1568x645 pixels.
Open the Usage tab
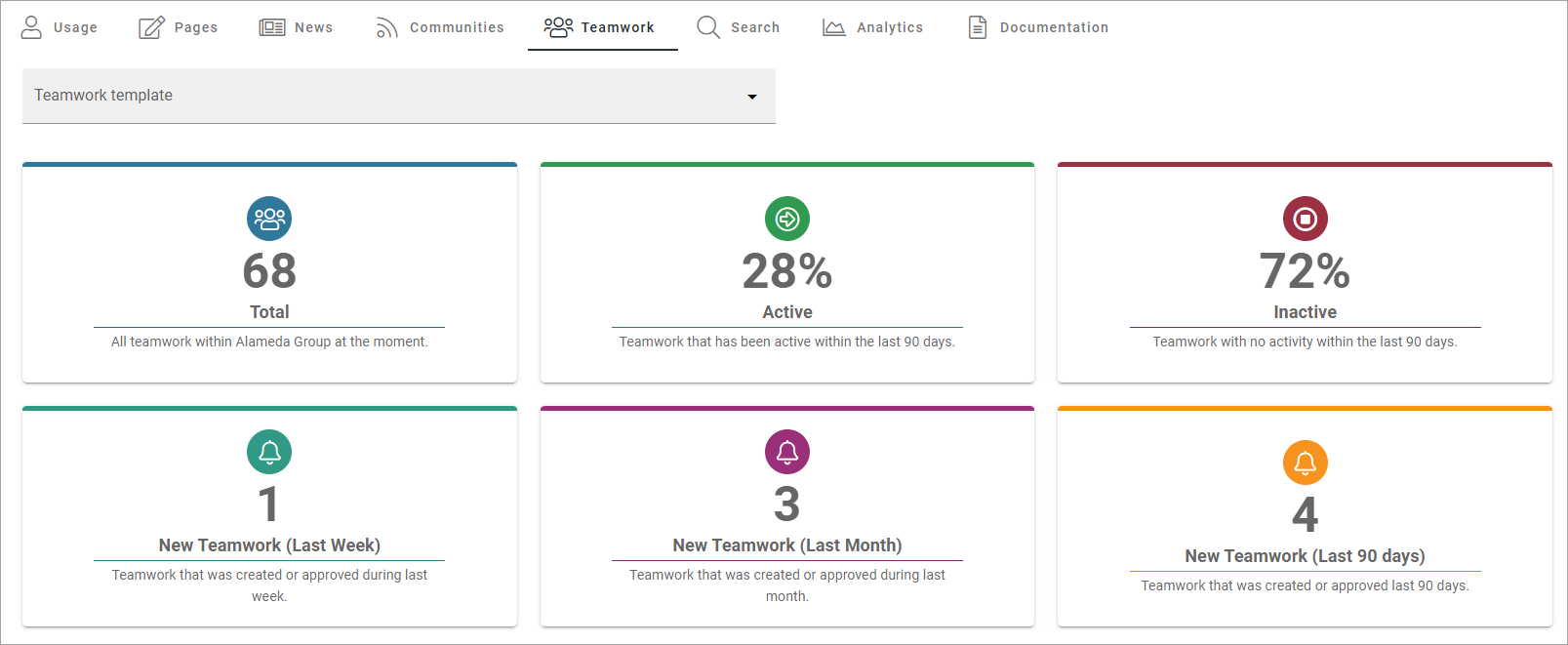coord(60,27)
